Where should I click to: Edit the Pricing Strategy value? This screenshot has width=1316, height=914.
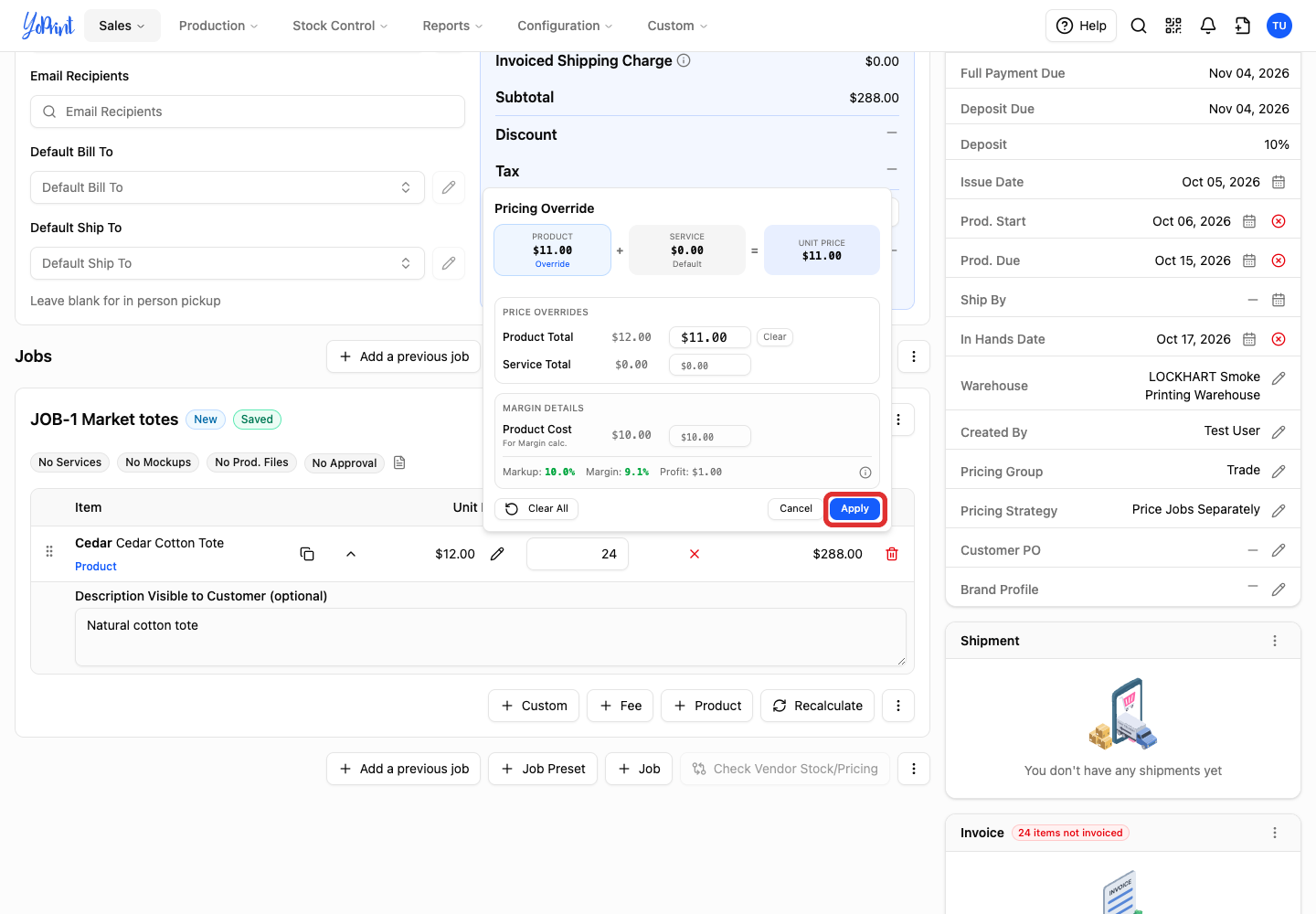coord(1279,511)
